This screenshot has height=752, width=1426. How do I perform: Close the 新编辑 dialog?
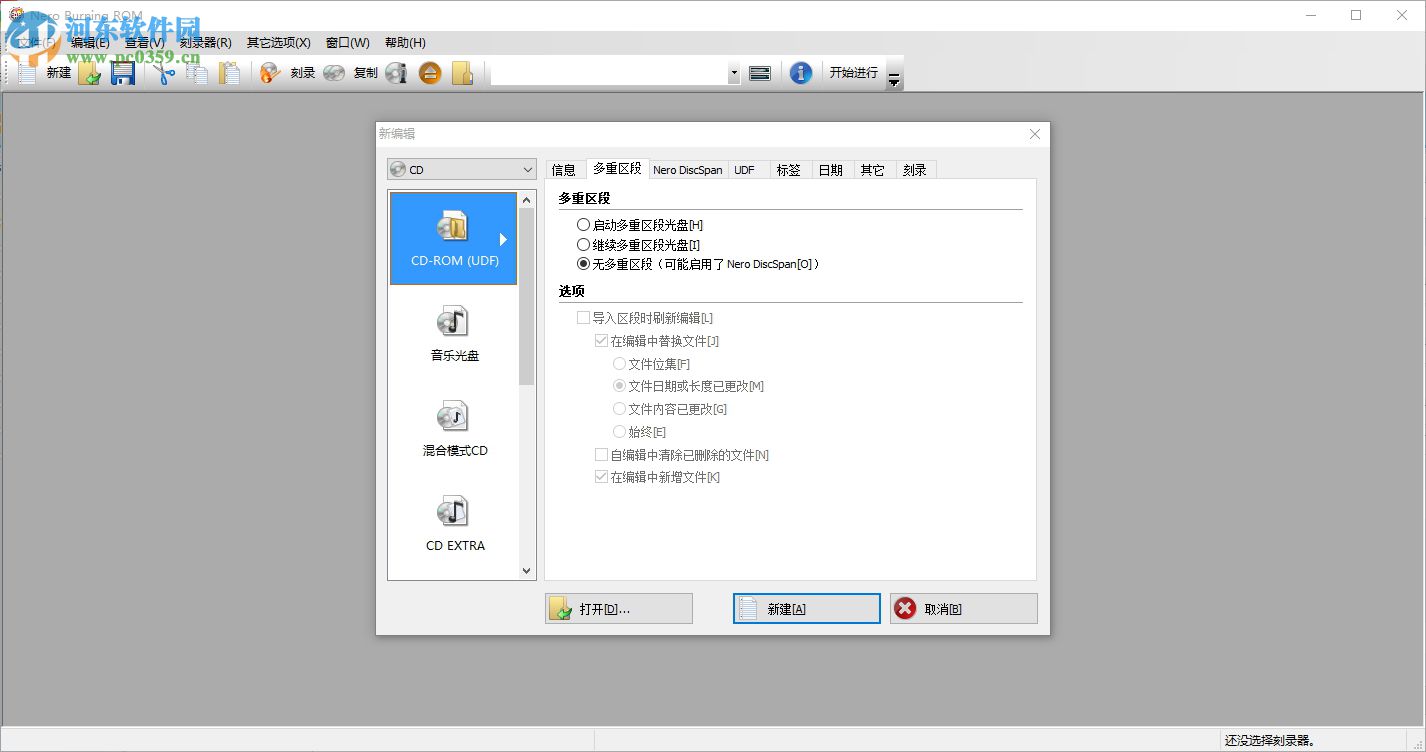pyautogui.click(x=1035, y=134)
